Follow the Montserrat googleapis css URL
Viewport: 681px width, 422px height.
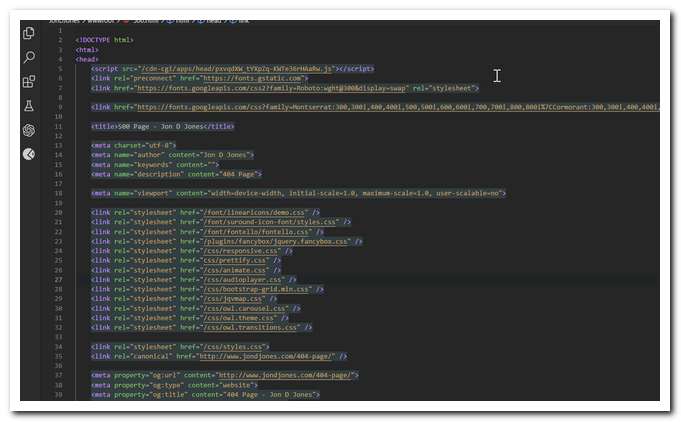point(398,107)
